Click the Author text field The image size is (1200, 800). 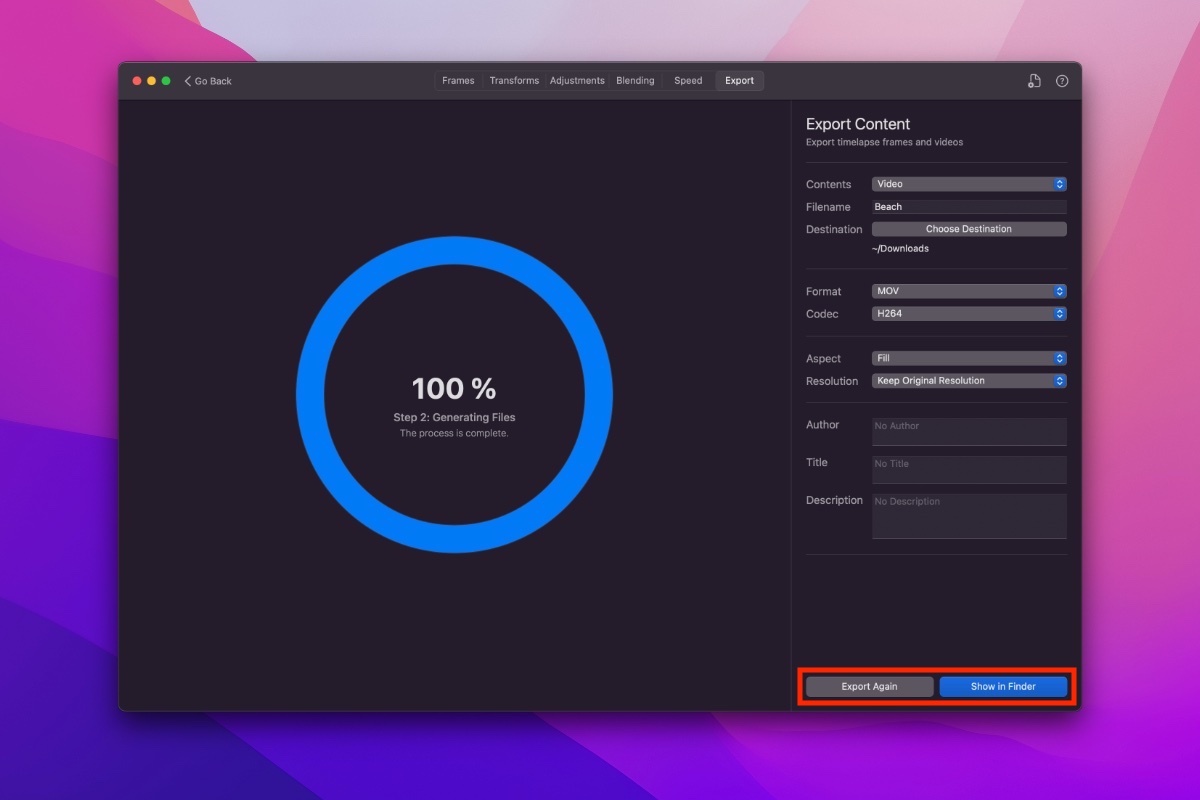(969, 432)
